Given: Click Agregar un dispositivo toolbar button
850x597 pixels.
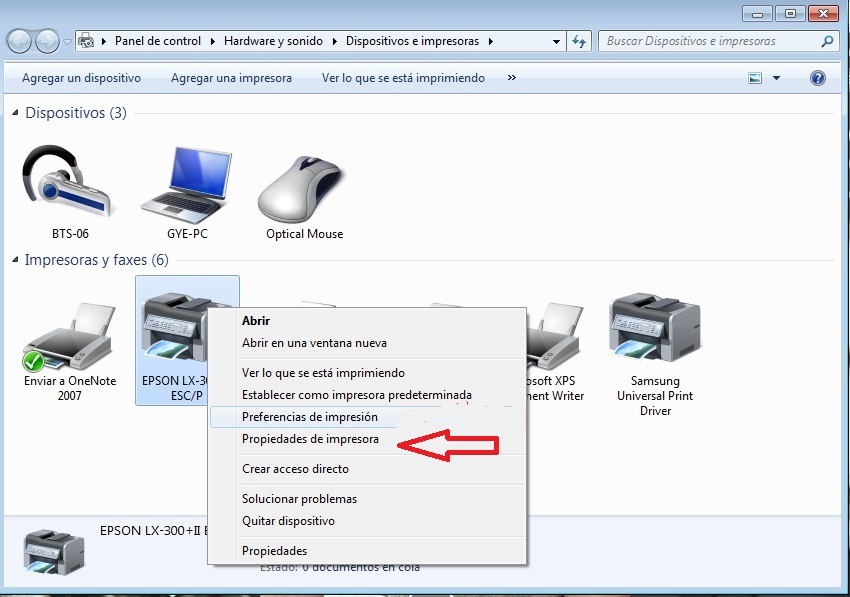Looking at the screenshot, I should click(x=81, y=78).
